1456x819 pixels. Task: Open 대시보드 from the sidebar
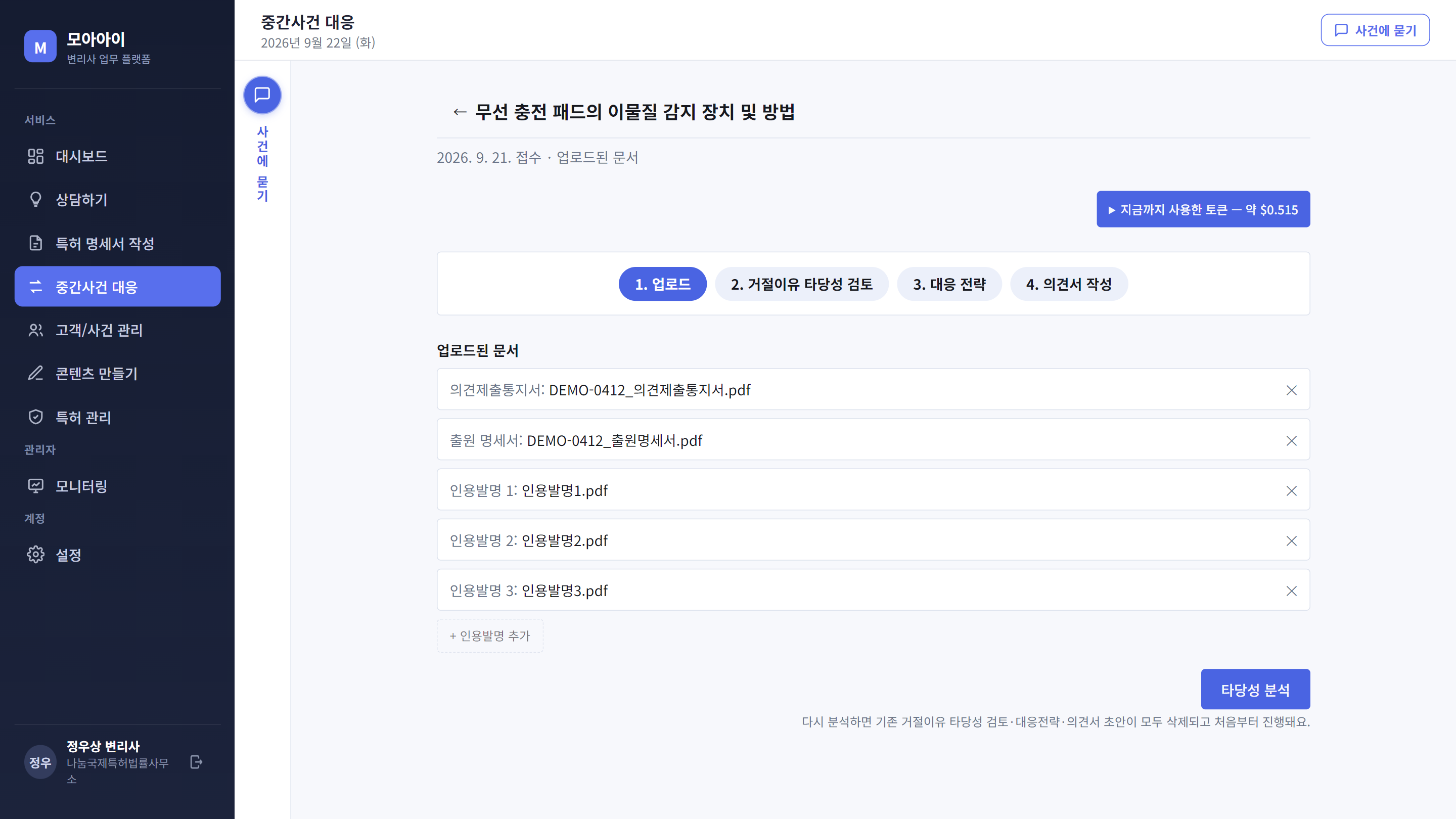(118, 156)
